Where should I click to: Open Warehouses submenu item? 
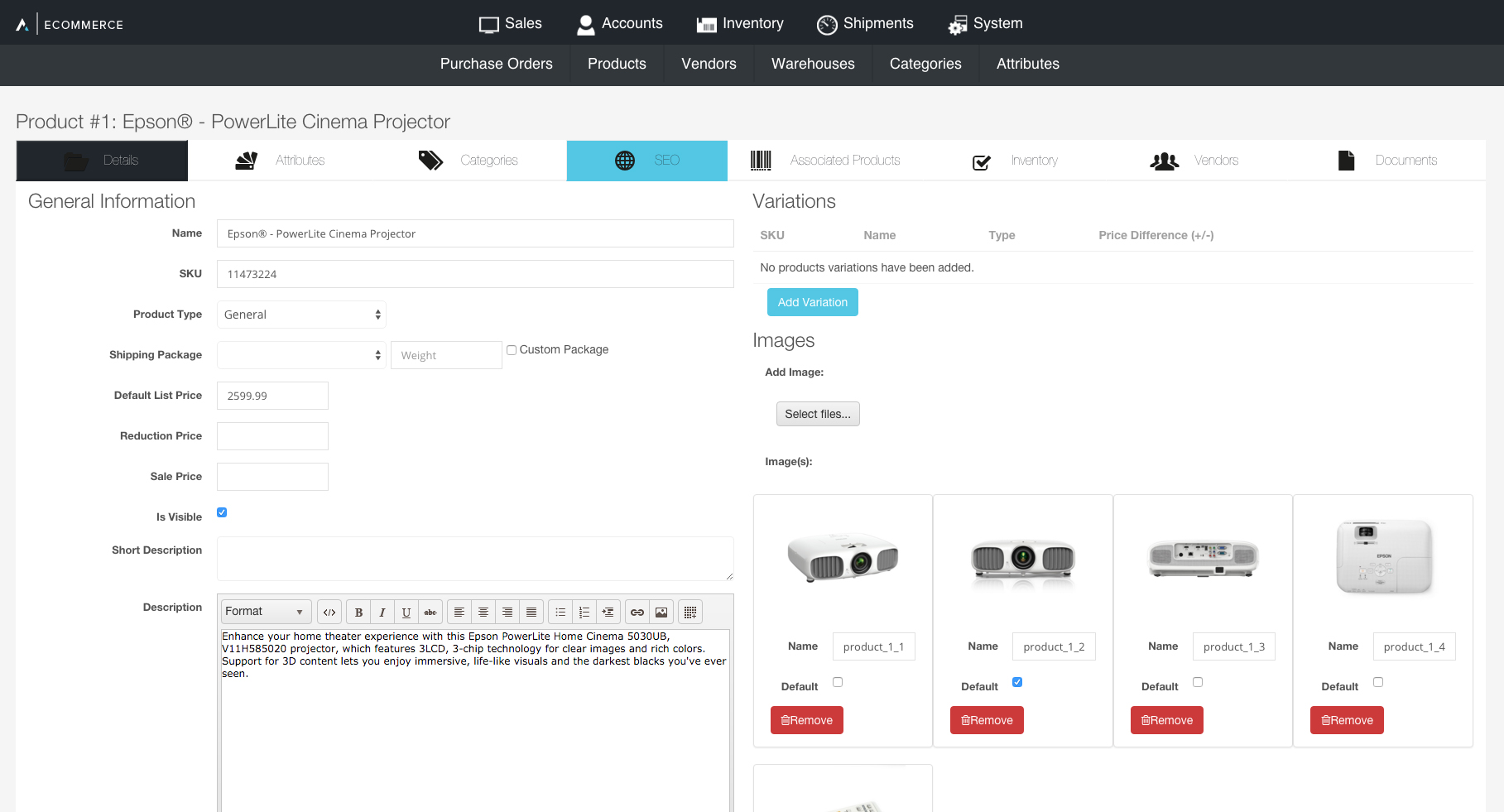click(x=813, y=65)
